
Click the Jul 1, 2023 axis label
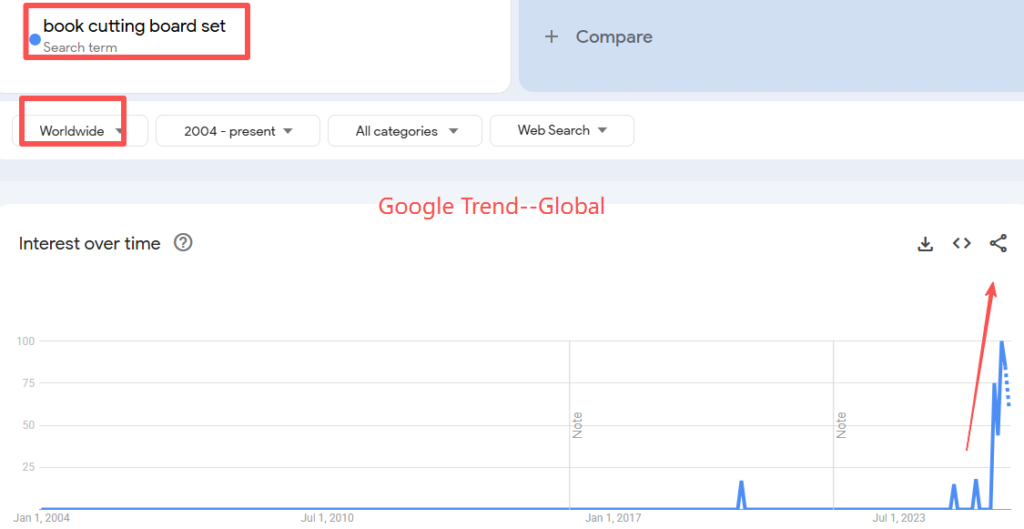coord(898,518)
